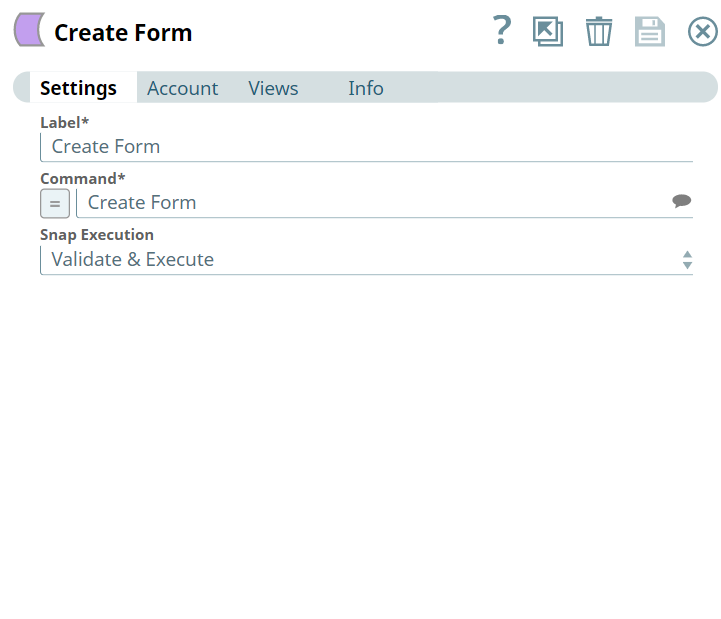Open the Views tab
This screenshot has width=721, height=619.
coord(273,88)
